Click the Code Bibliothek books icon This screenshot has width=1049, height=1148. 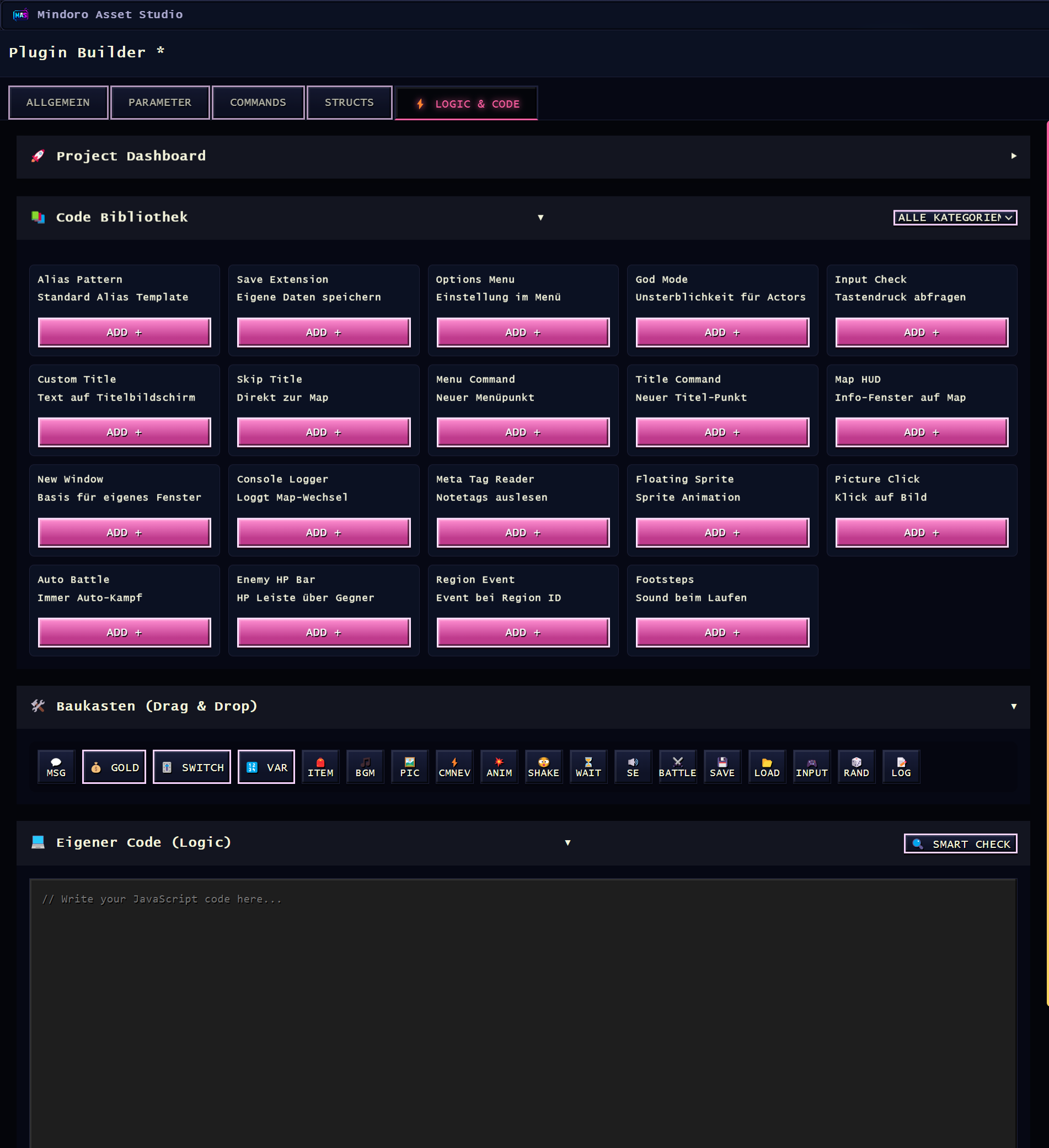(x=38, y=217)
